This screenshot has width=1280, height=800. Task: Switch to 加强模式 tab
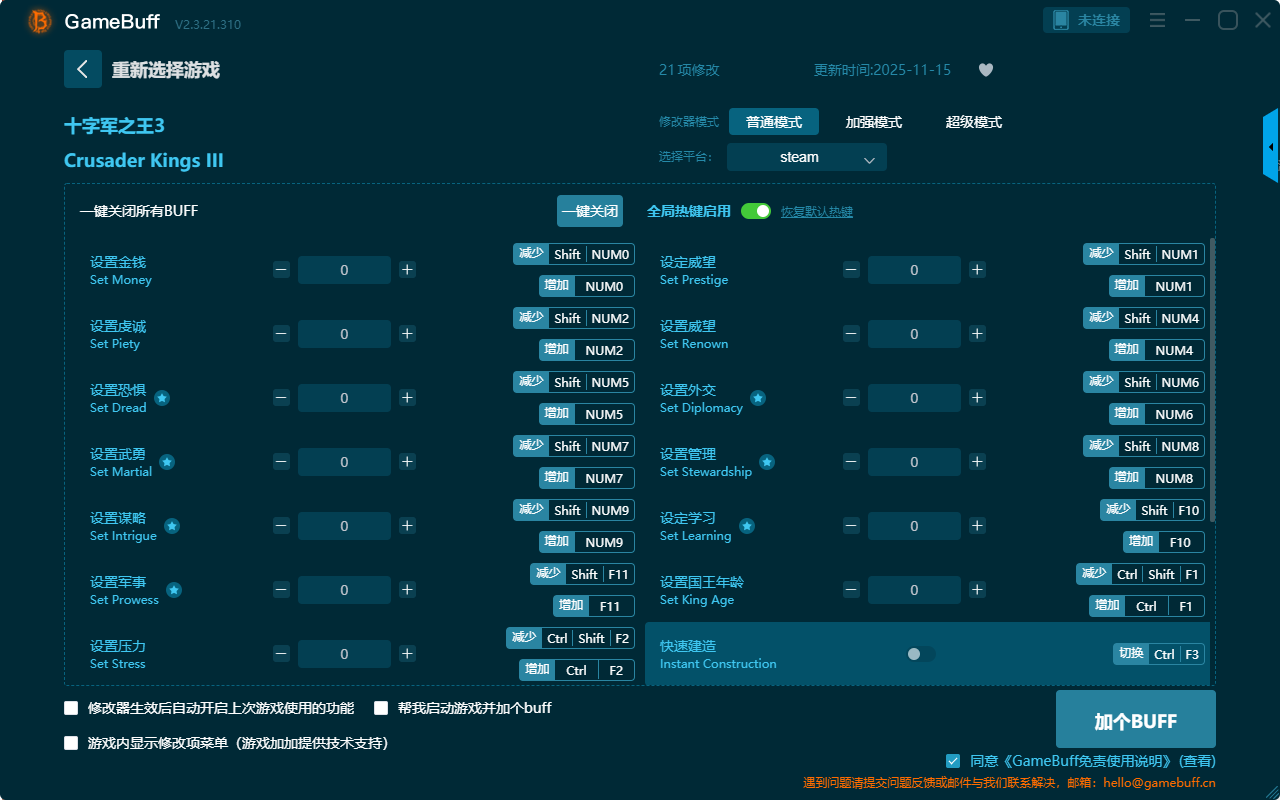tap(873, 122)
